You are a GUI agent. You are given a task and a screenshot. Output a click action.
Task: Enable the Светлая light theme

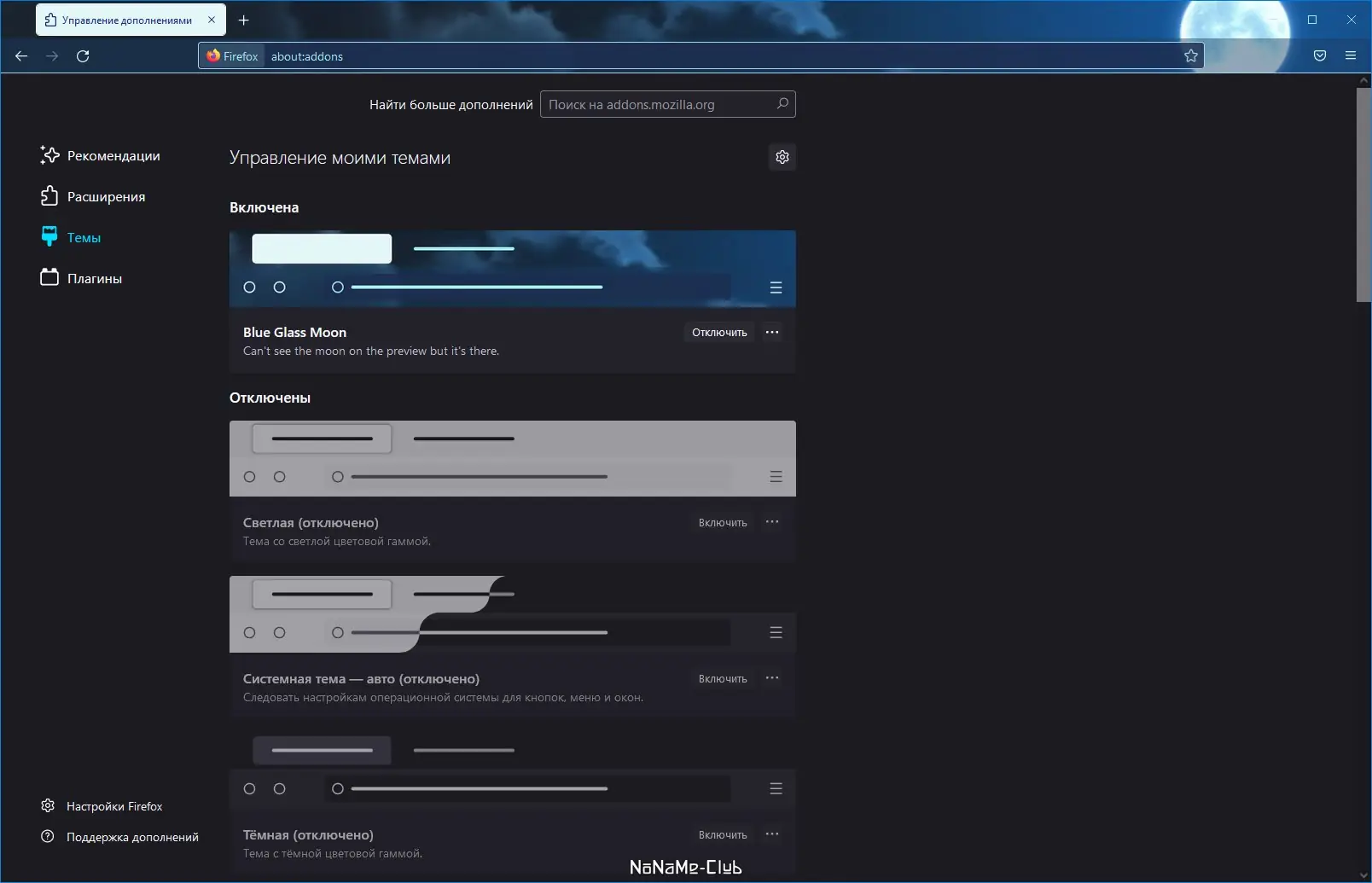click(x=723, y=523)
